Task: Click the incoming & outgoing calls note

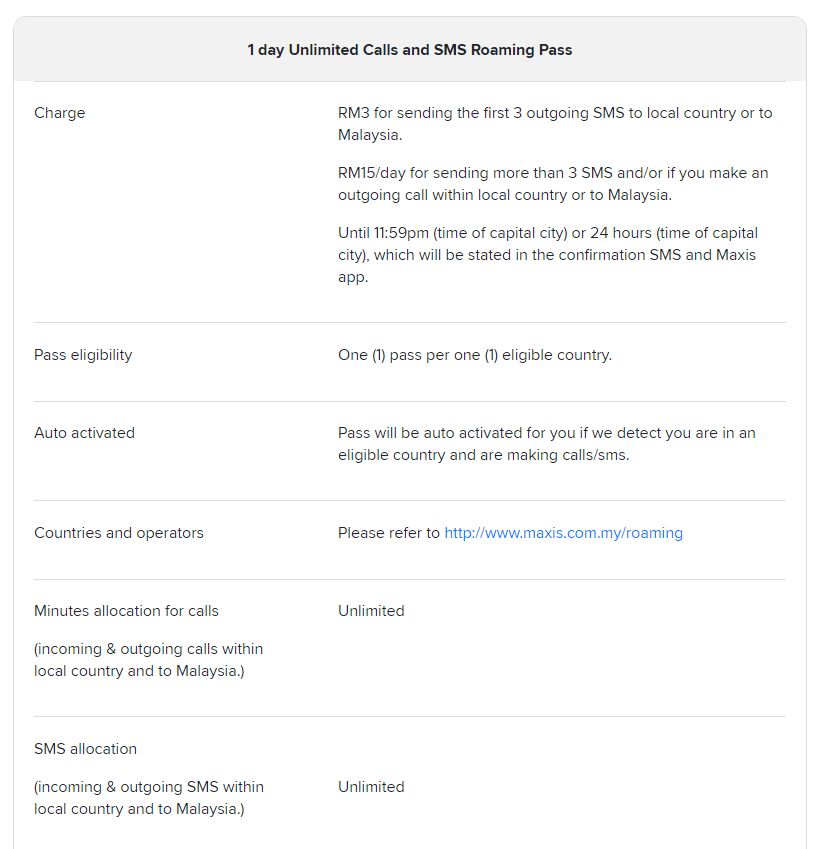Action: [148, 660]
